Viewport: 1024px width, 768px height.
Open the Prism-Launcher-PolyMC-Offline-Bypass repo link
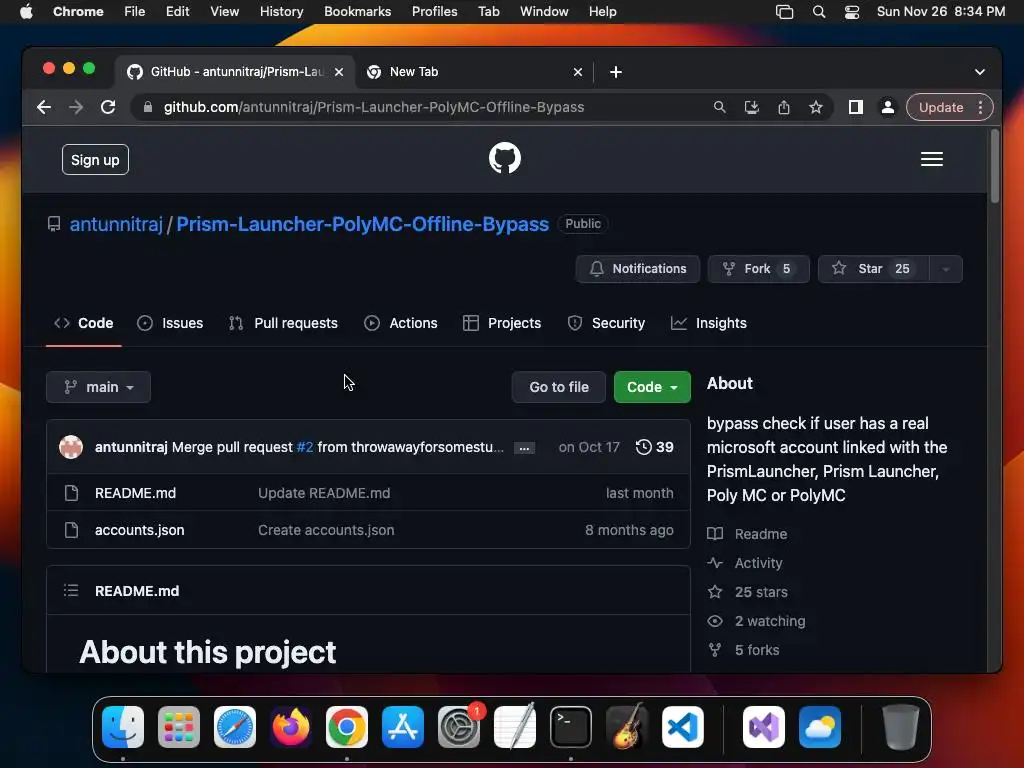click(x=362, y=224)
